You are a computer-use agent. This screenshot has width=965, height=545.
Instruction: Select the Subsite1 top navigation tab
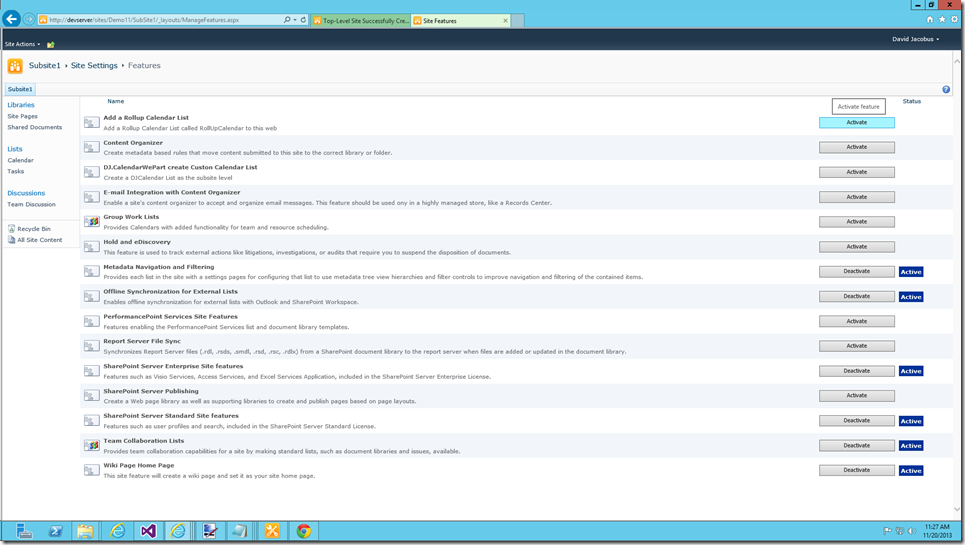pos(20,90)
